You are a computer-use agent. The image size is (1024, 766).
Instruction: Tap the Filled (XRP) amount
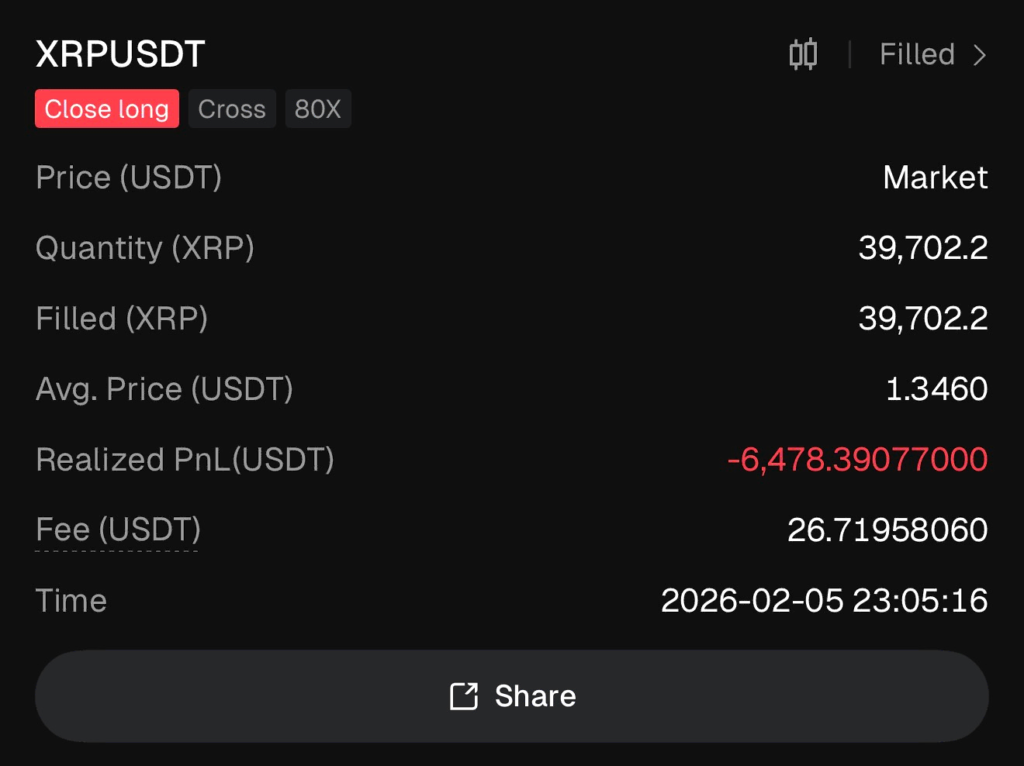point(922,318)
